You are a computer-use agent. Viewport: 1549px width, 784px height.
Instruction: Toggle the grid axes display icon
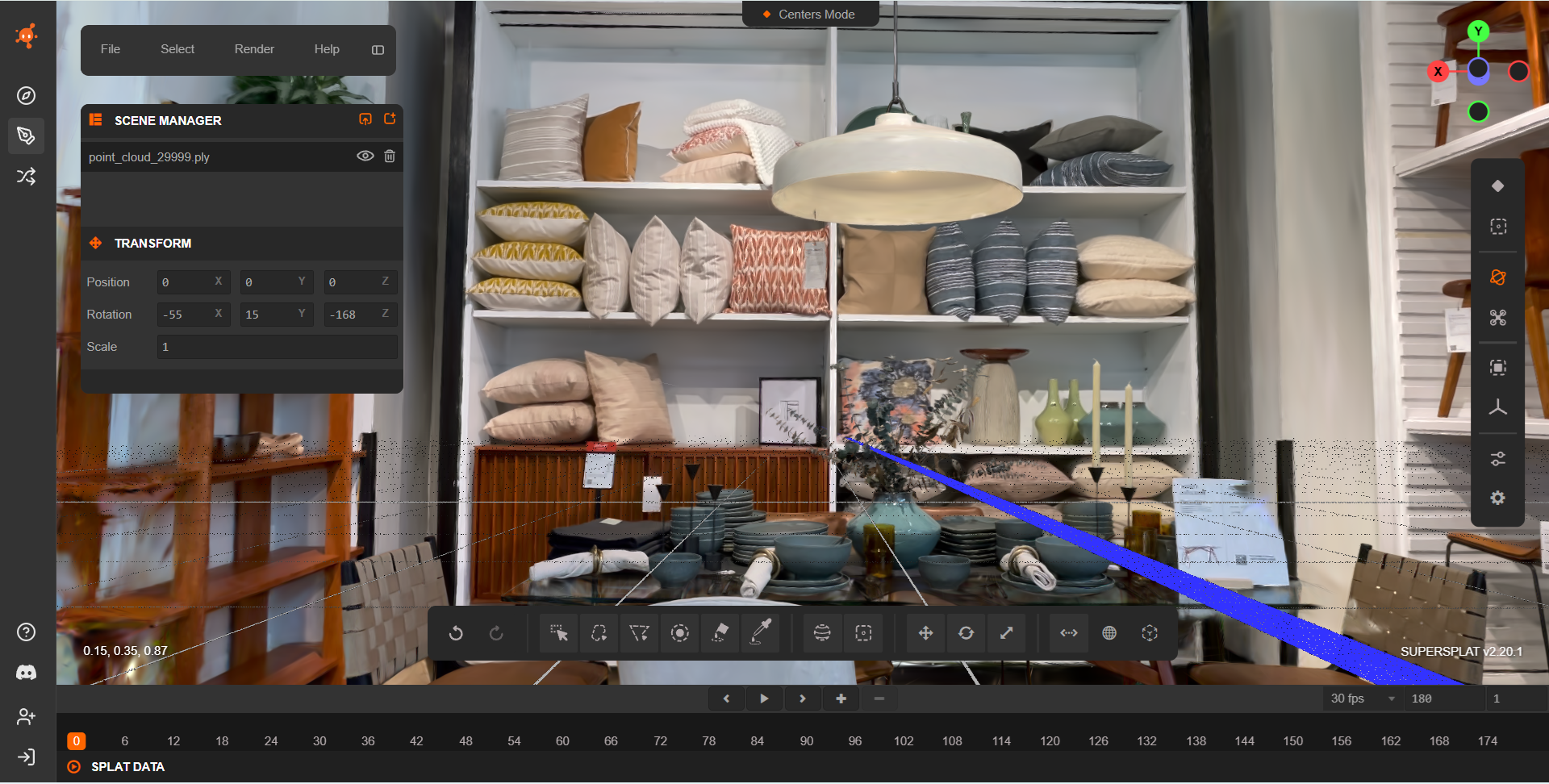tap(1497, 408)
